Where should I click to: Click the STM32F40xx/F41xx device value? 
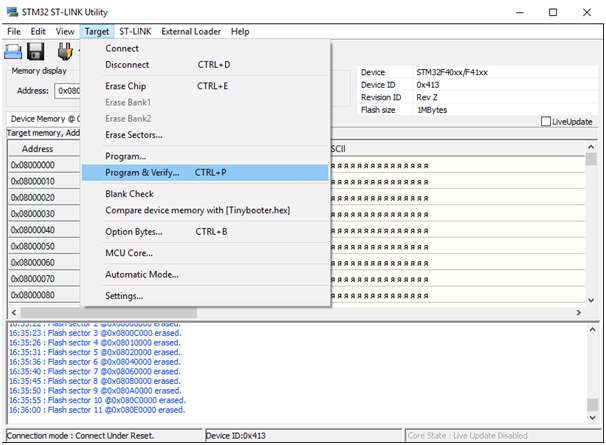click(x=452, y=72)
